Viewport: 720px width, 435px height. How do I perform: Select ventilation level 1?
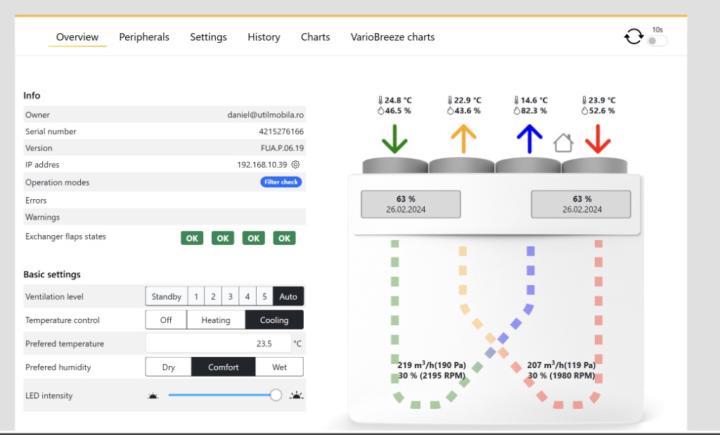196,296
